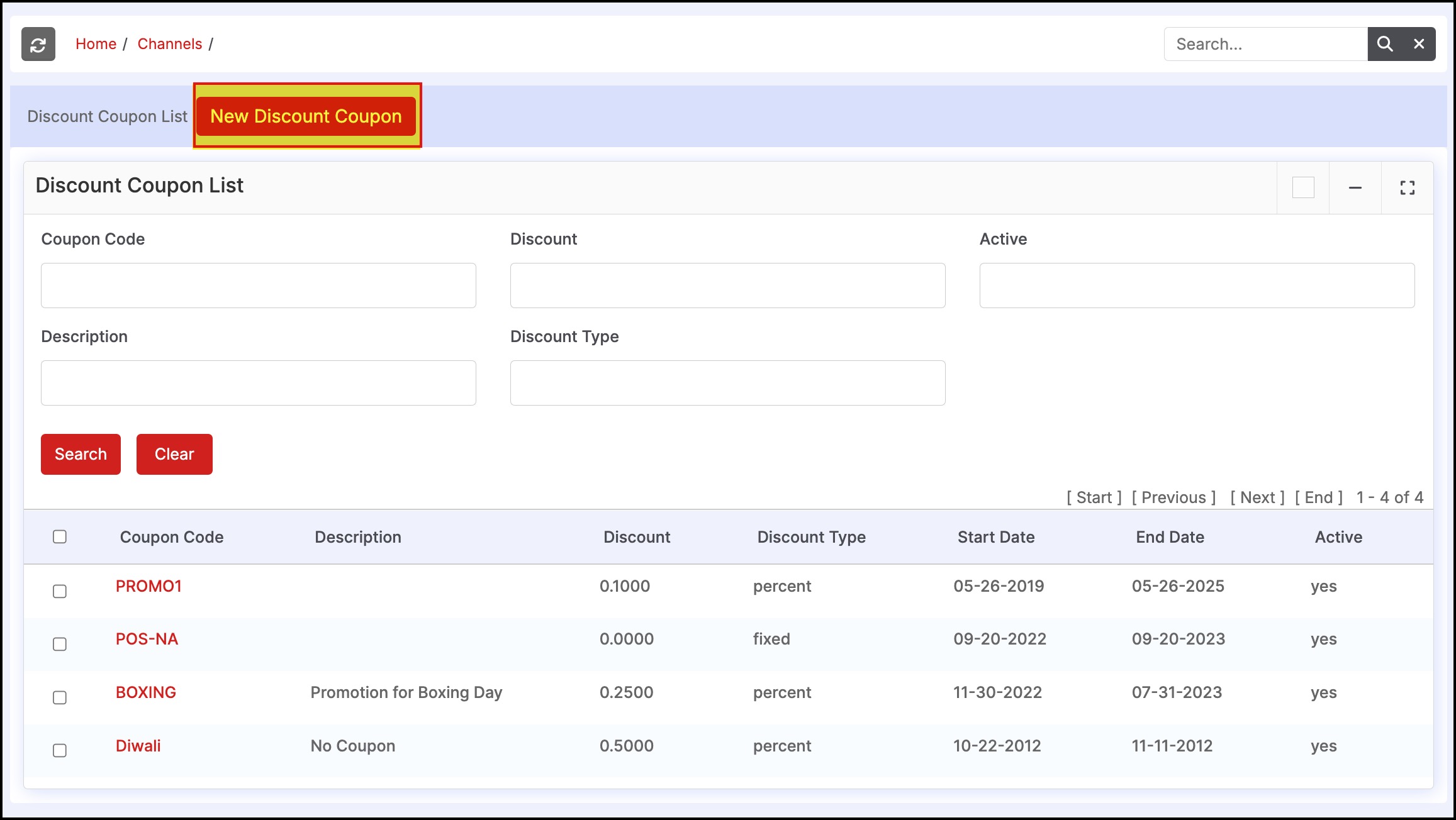Screen dimensions: 1456x820
Task: Open the PROMO1 coupon link
Action: (x=148, y=586)
